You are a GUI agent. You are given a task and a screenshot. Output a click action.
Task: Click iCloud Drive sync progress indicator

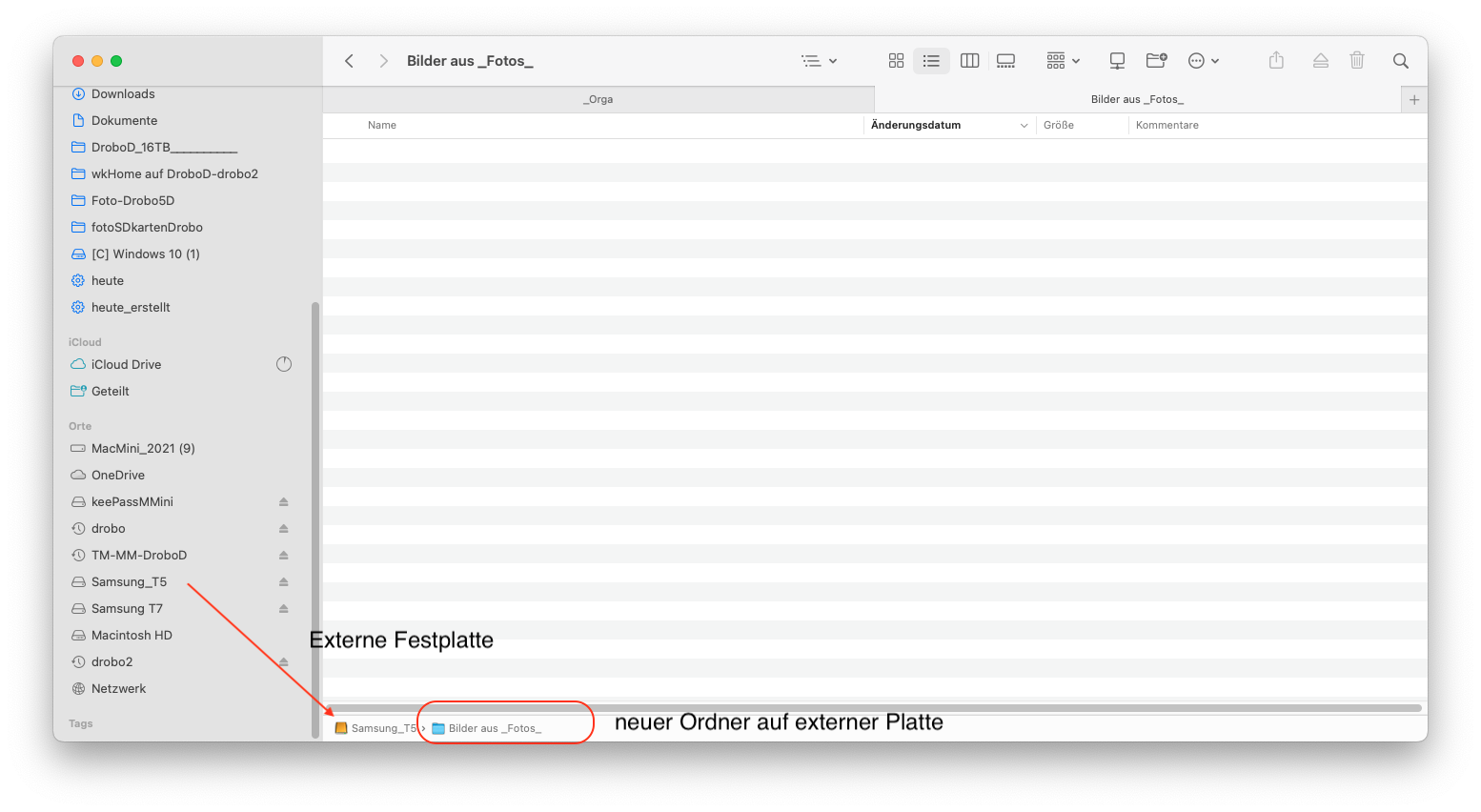(x=284, y=364)
